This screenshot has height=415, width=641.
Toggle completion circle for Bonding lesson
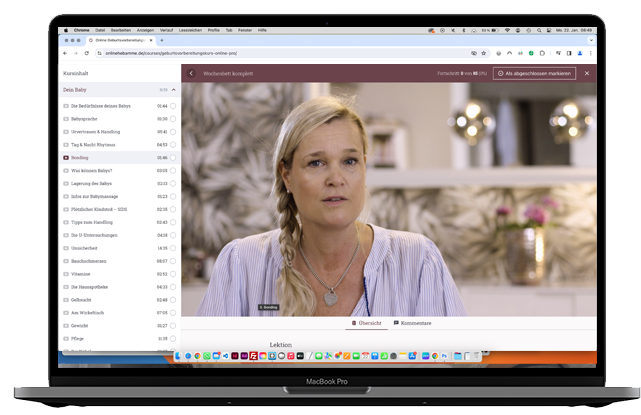click(173, 157)
